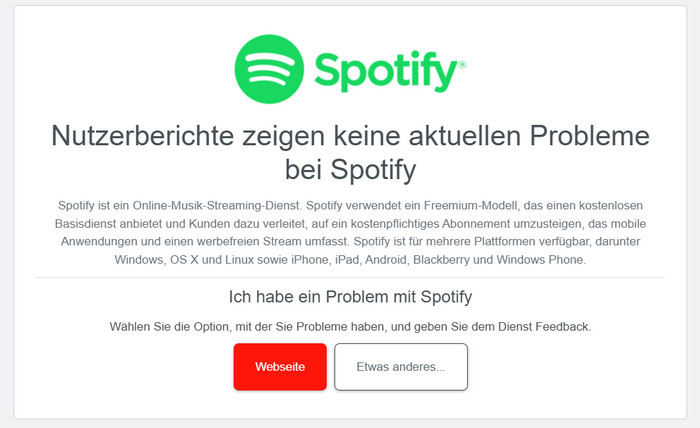Click the Spotify wordmark text in logo
The width and height of the screenshot is (700, 428).
tap(385, 72)
